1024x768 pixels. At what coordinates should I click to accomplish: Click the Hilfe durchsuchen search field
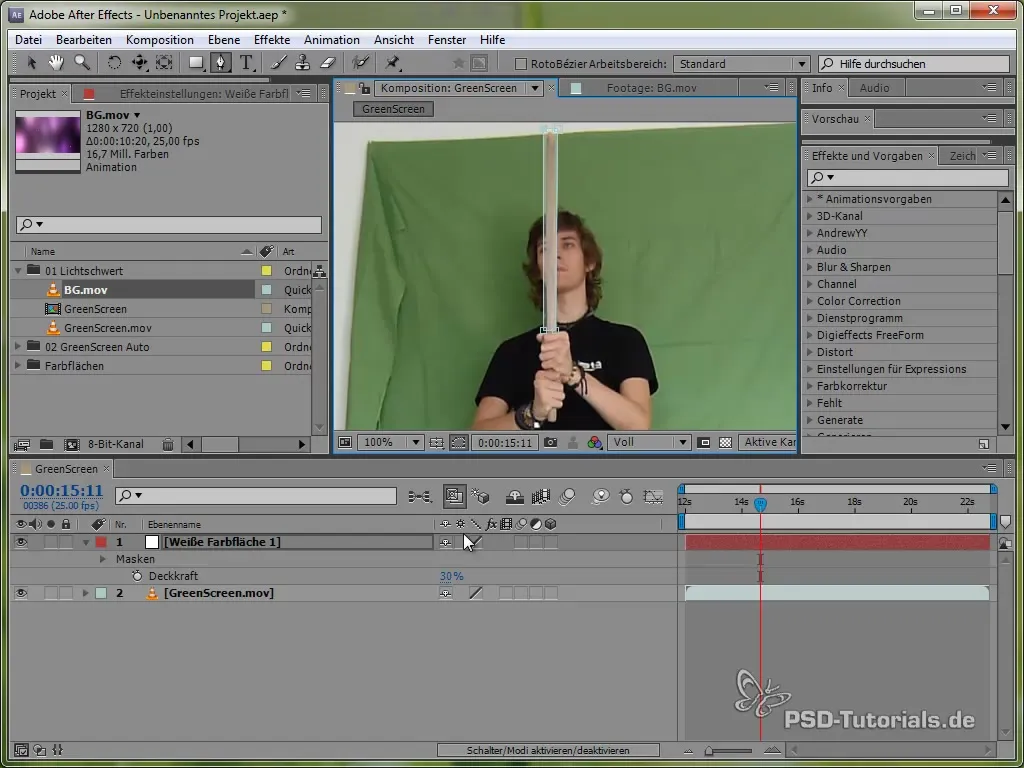click(x=914, y=64)
